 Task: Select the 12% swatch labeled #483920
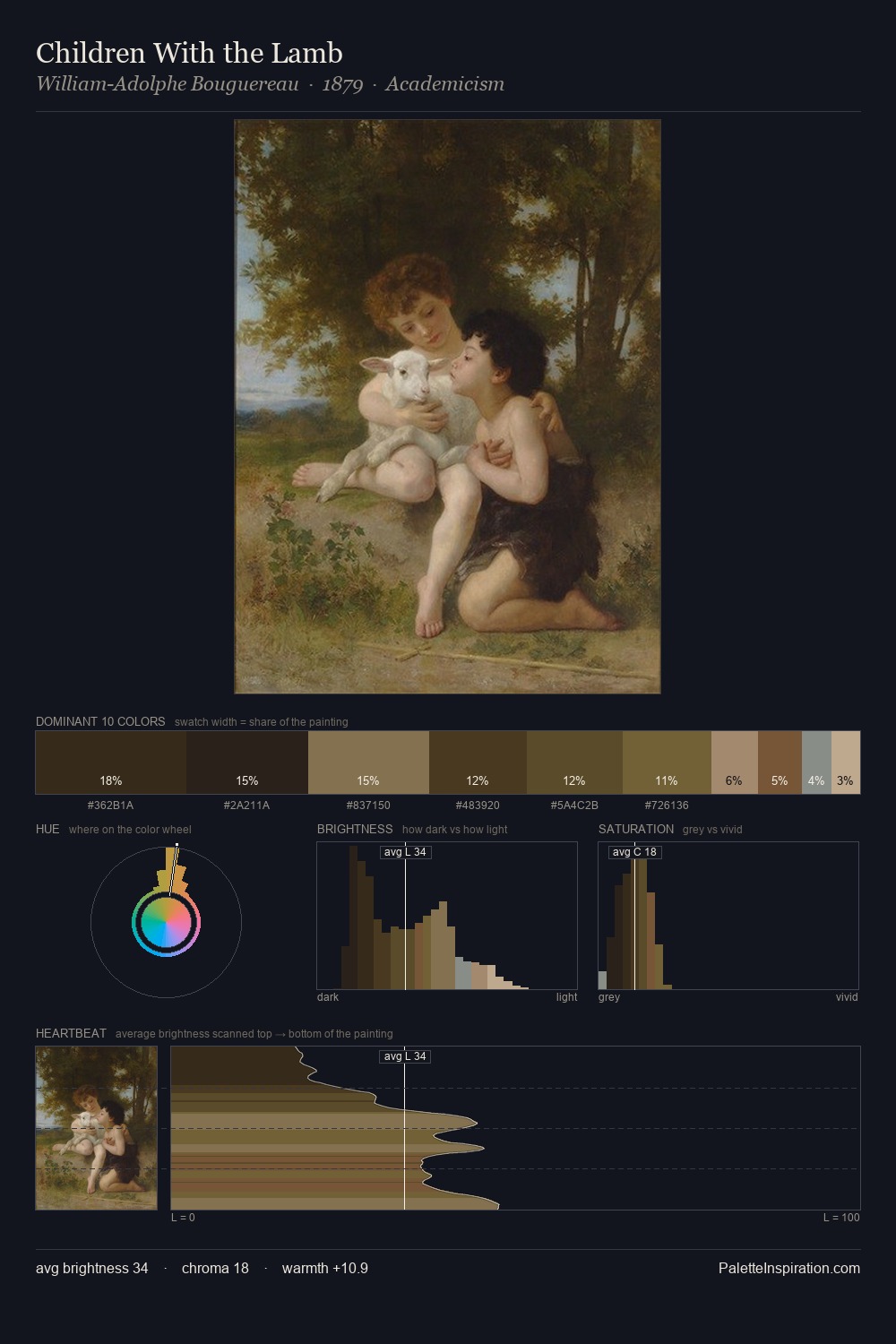click(x=478, y=762)
